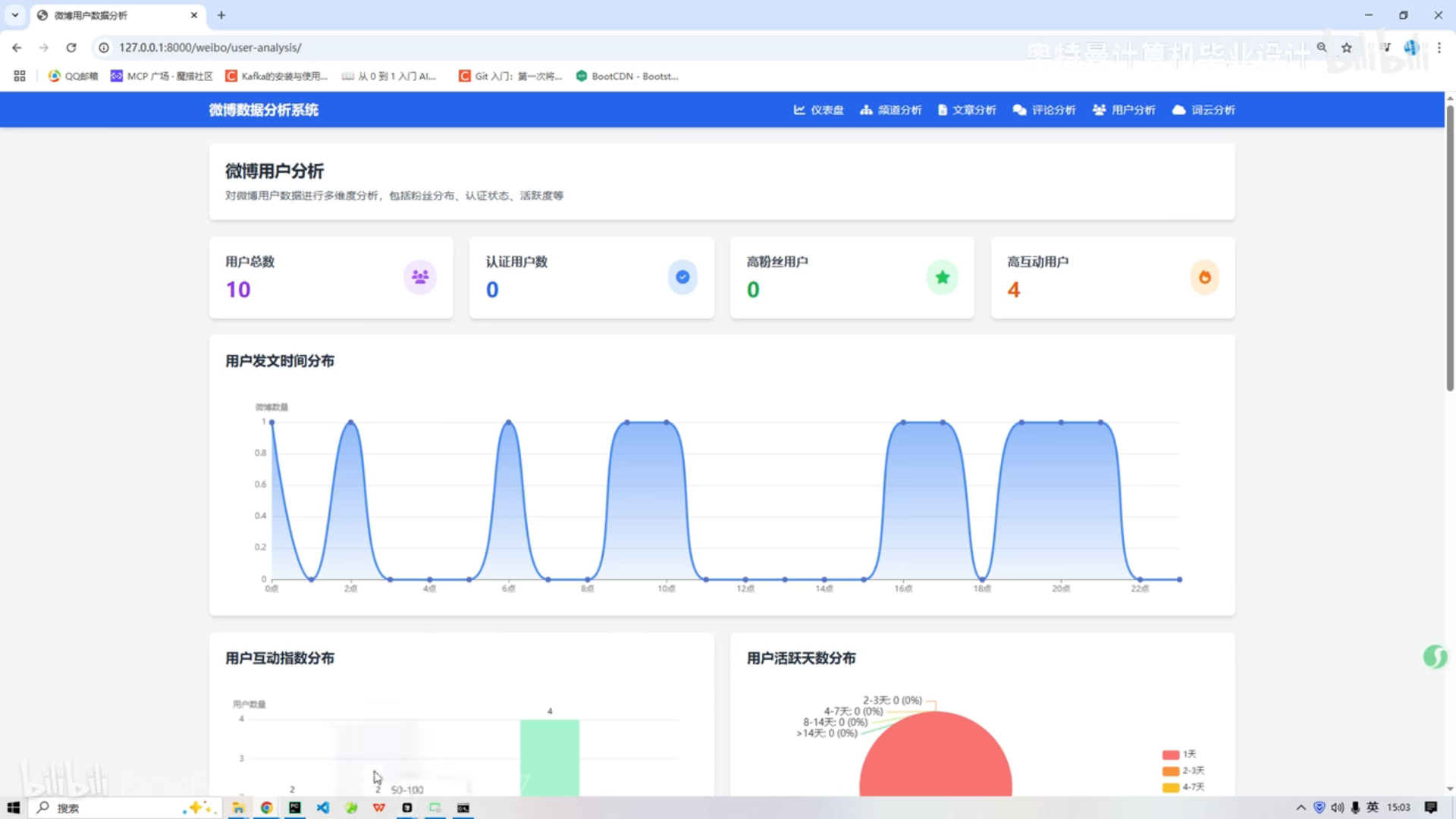Select the 仪表盘 dashboard icon in the navbar
Image resolution: width=1456 pixels, height=819 pixels.
tap(800, 110)
